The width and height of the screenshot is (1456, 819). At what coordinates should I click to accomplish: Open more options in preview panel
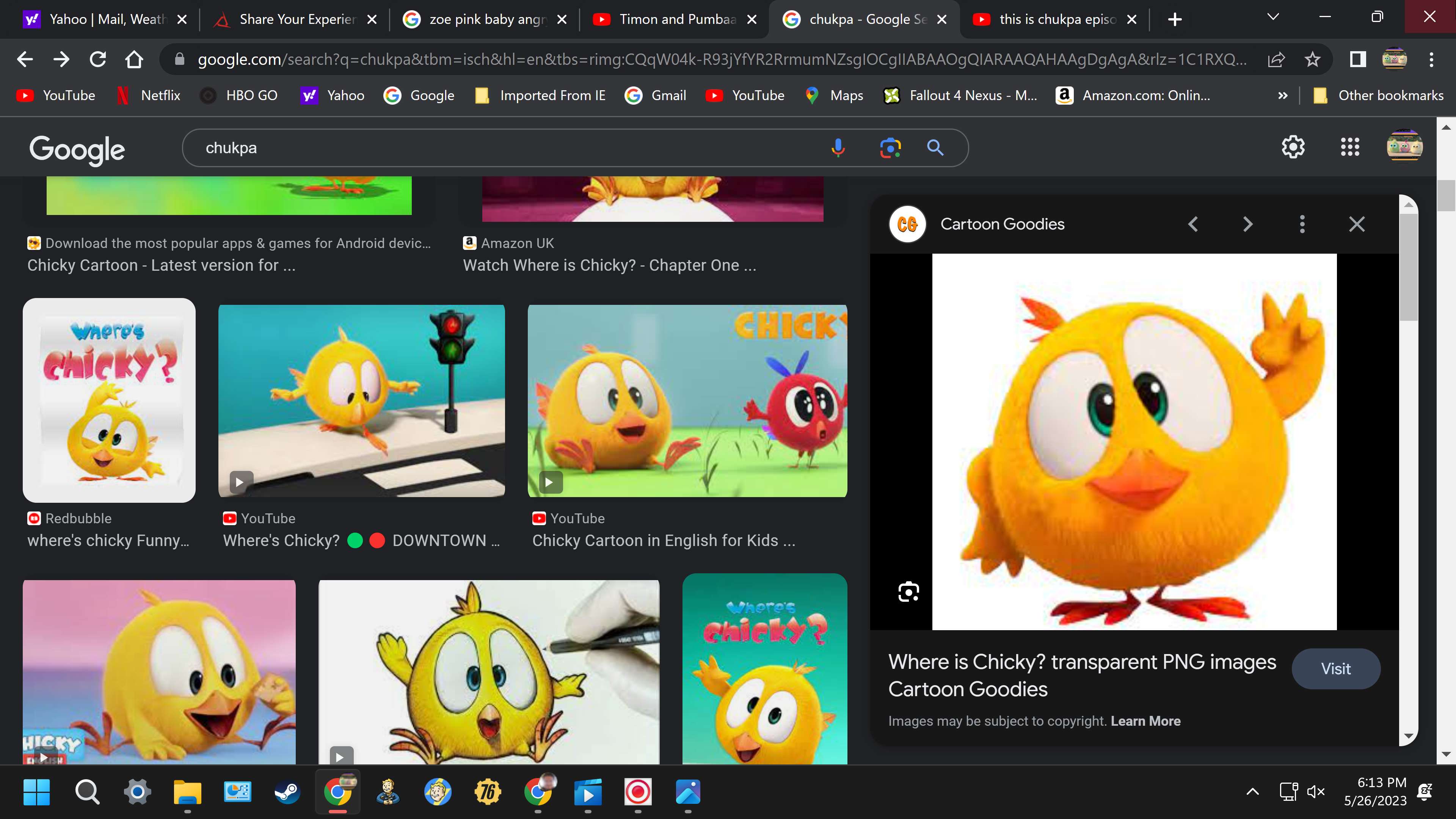click(x=1302, y=224)
